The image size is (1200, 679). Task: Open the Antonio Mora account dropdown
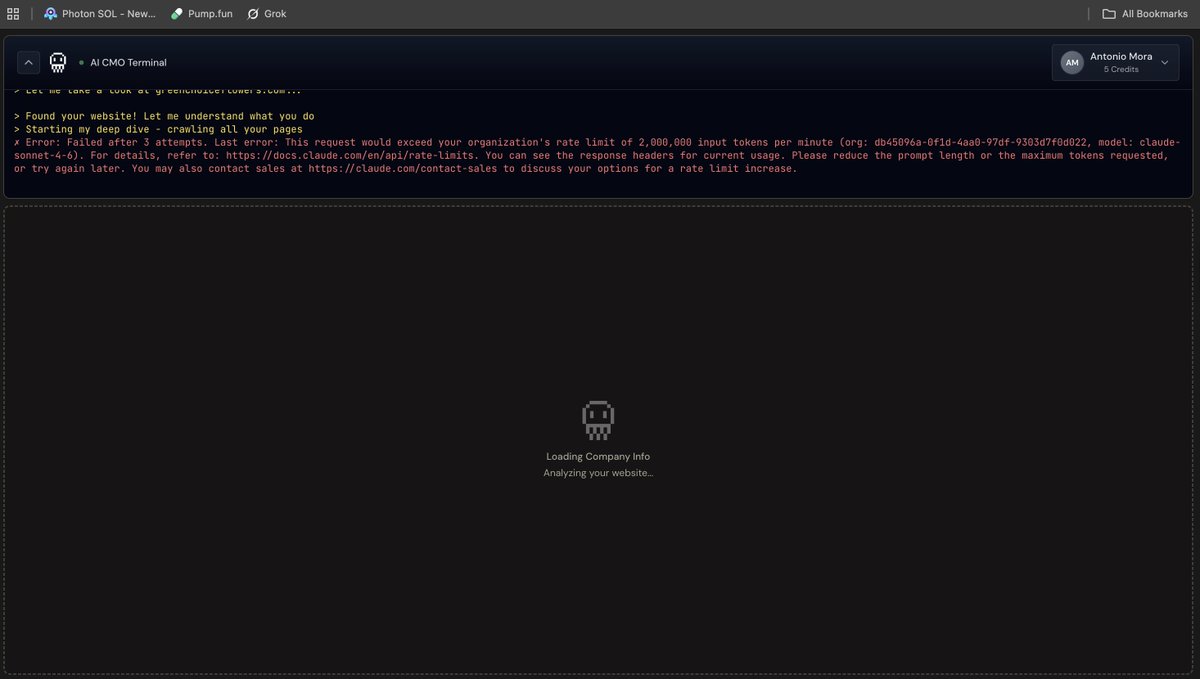pyautogui.click(x=1117, y=62)
